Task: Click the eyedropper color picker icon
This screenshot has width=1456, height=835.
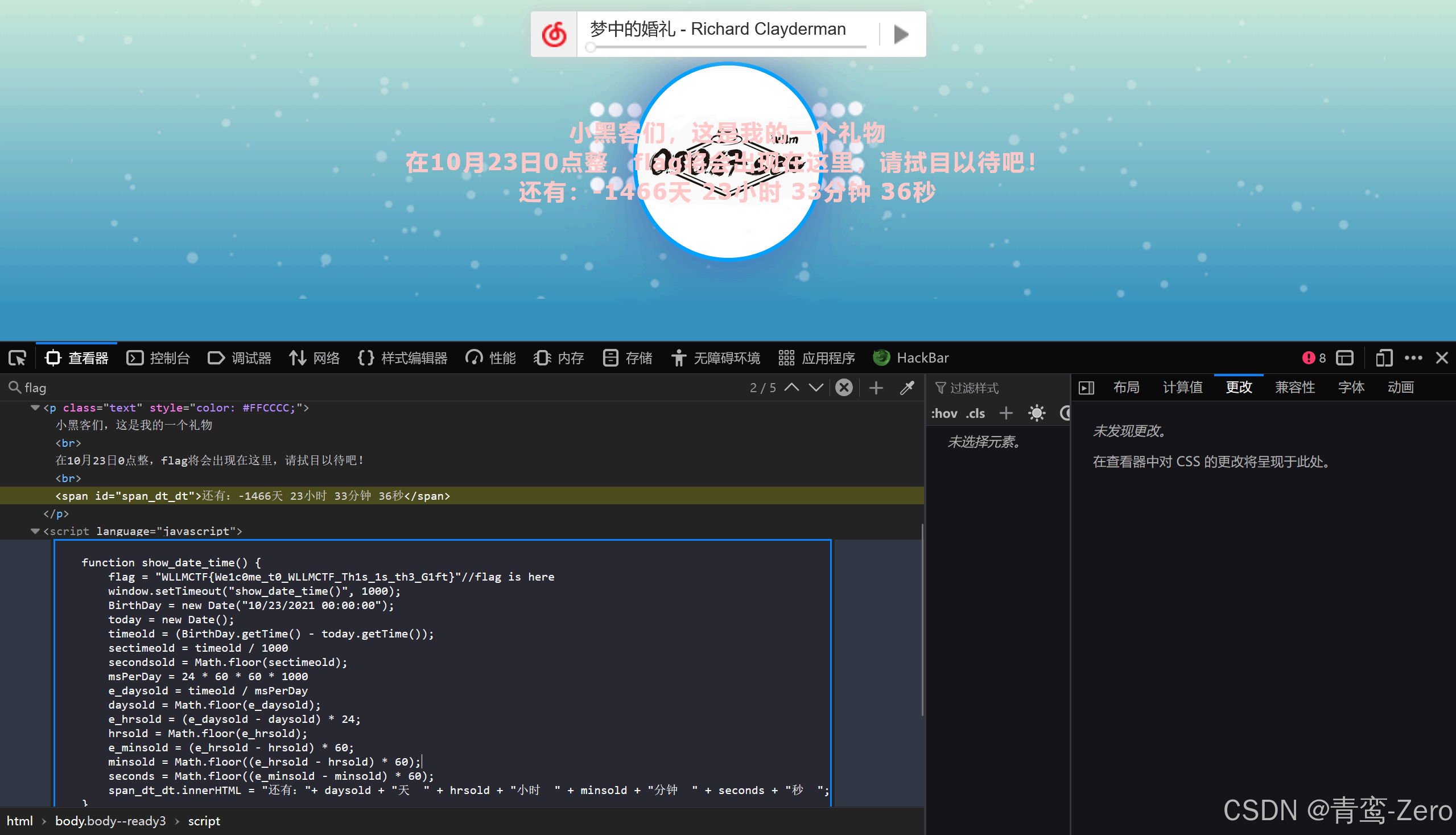Action: (x=907, y=388)
